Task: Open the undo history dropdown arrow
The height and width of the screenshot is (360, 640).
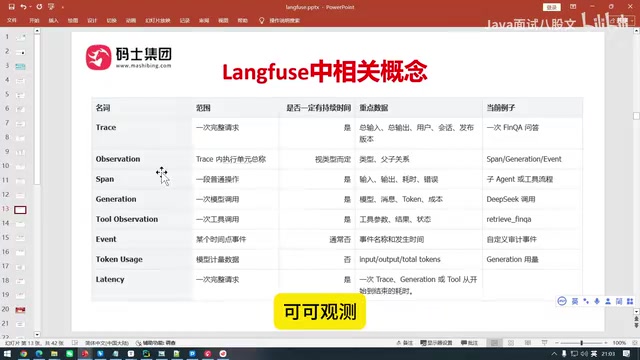Action: coord(31,7)
